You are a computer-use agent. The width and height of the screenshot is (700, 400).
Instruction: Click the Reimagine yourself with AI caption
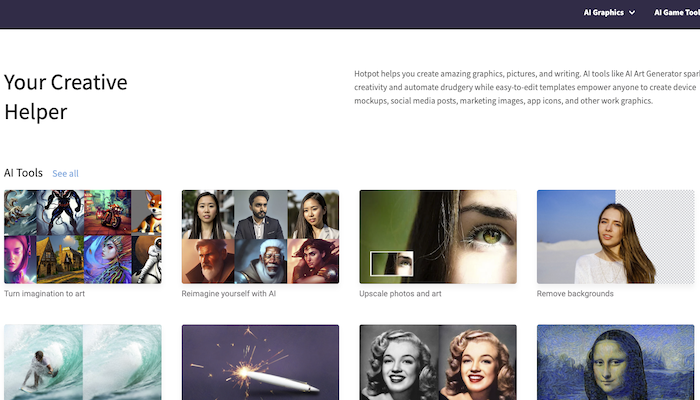pos(229,294)
